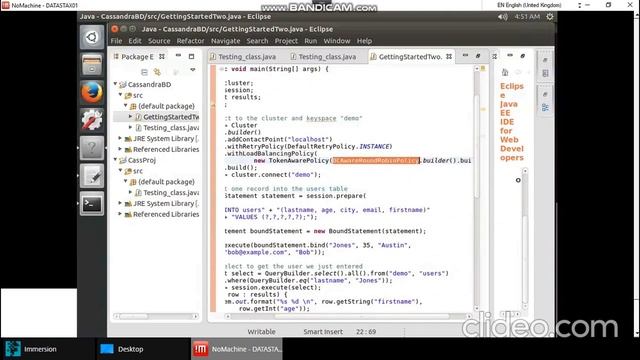Open the Run menu

311,41
